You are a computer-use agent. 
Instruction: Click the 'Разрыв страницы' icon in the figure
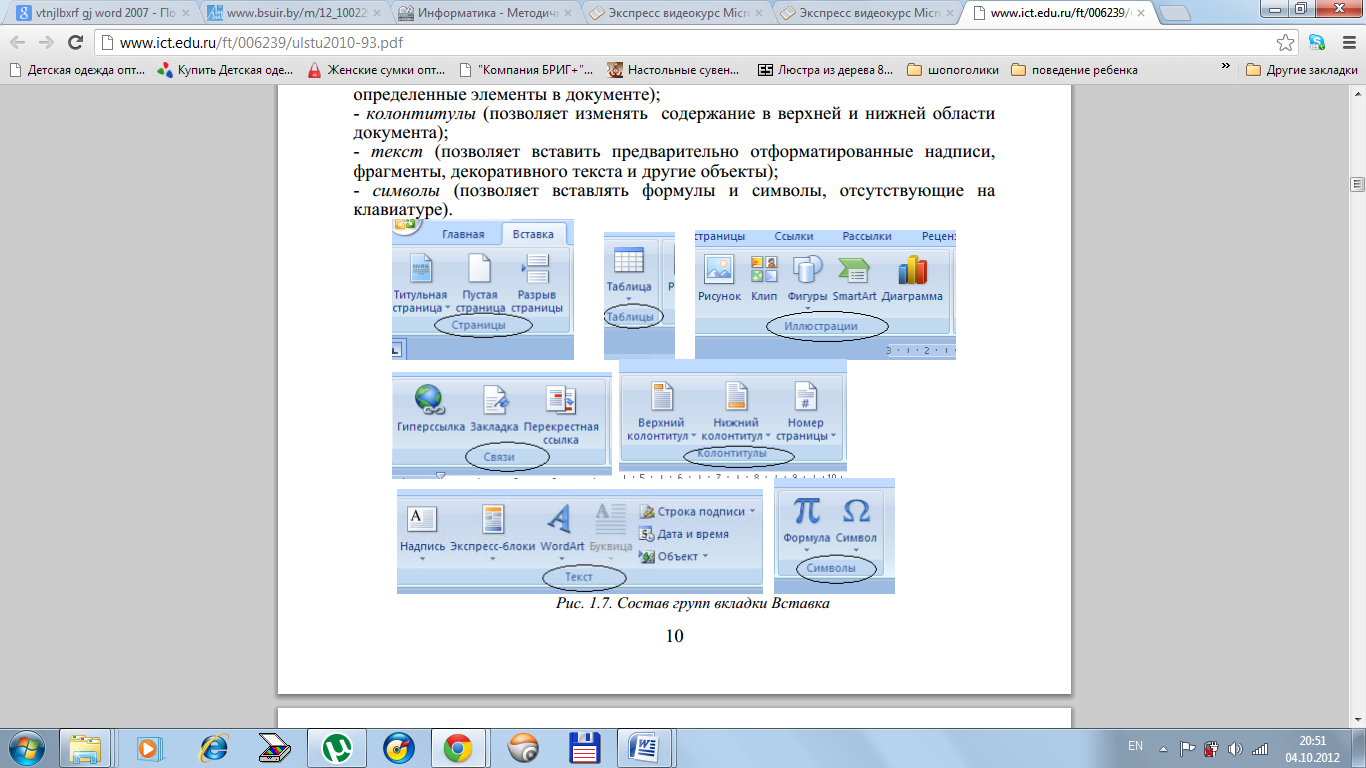(537, 269)
